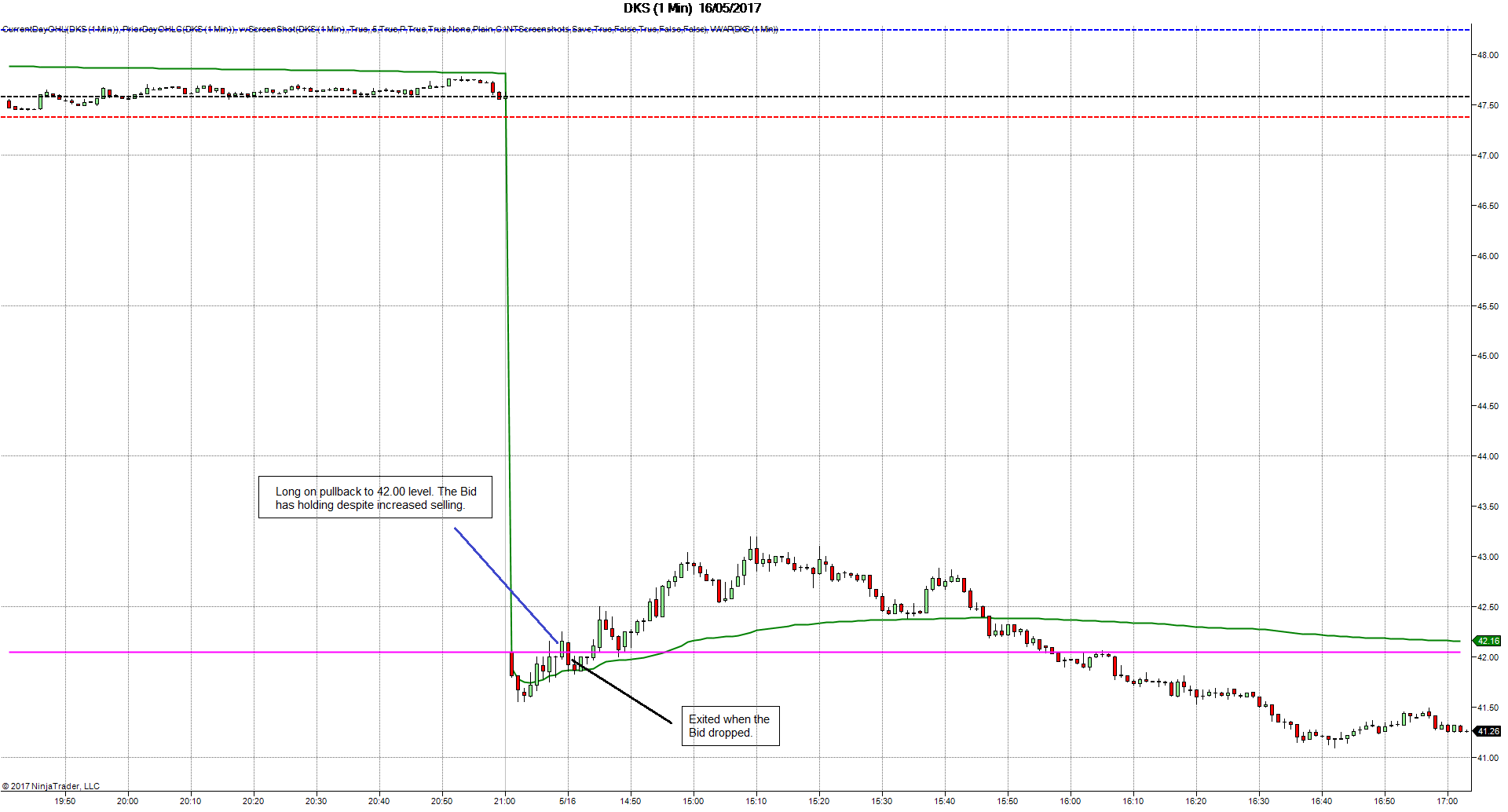Click the 16:40 time axis label
1508x812 pixels.
[x=1322, y=801]
